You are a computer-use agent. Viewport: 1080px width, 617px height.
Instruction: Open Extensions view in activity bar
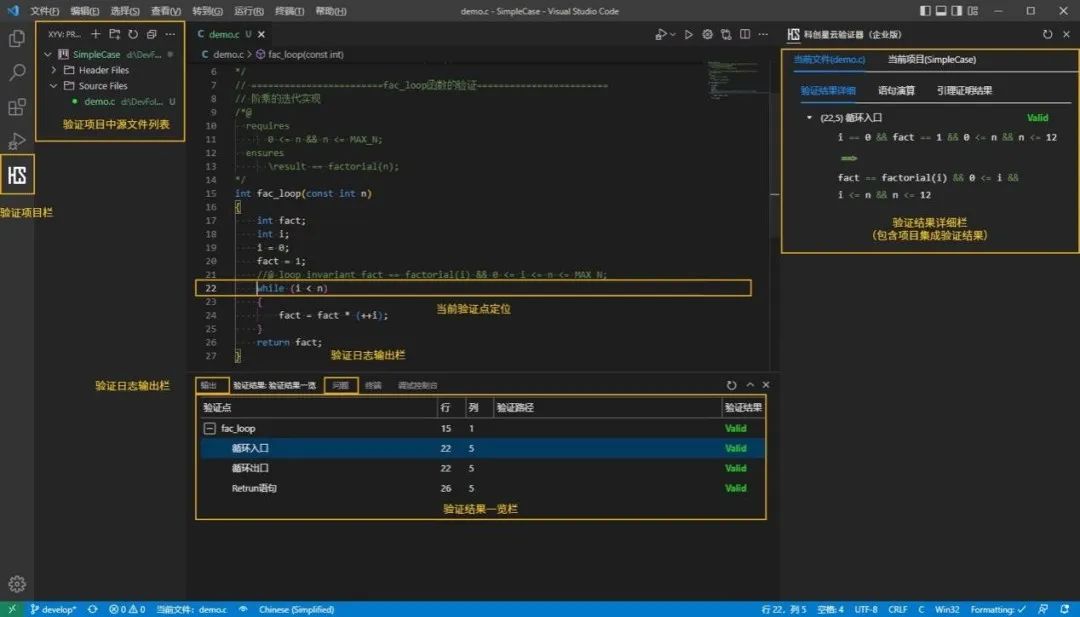17,107
